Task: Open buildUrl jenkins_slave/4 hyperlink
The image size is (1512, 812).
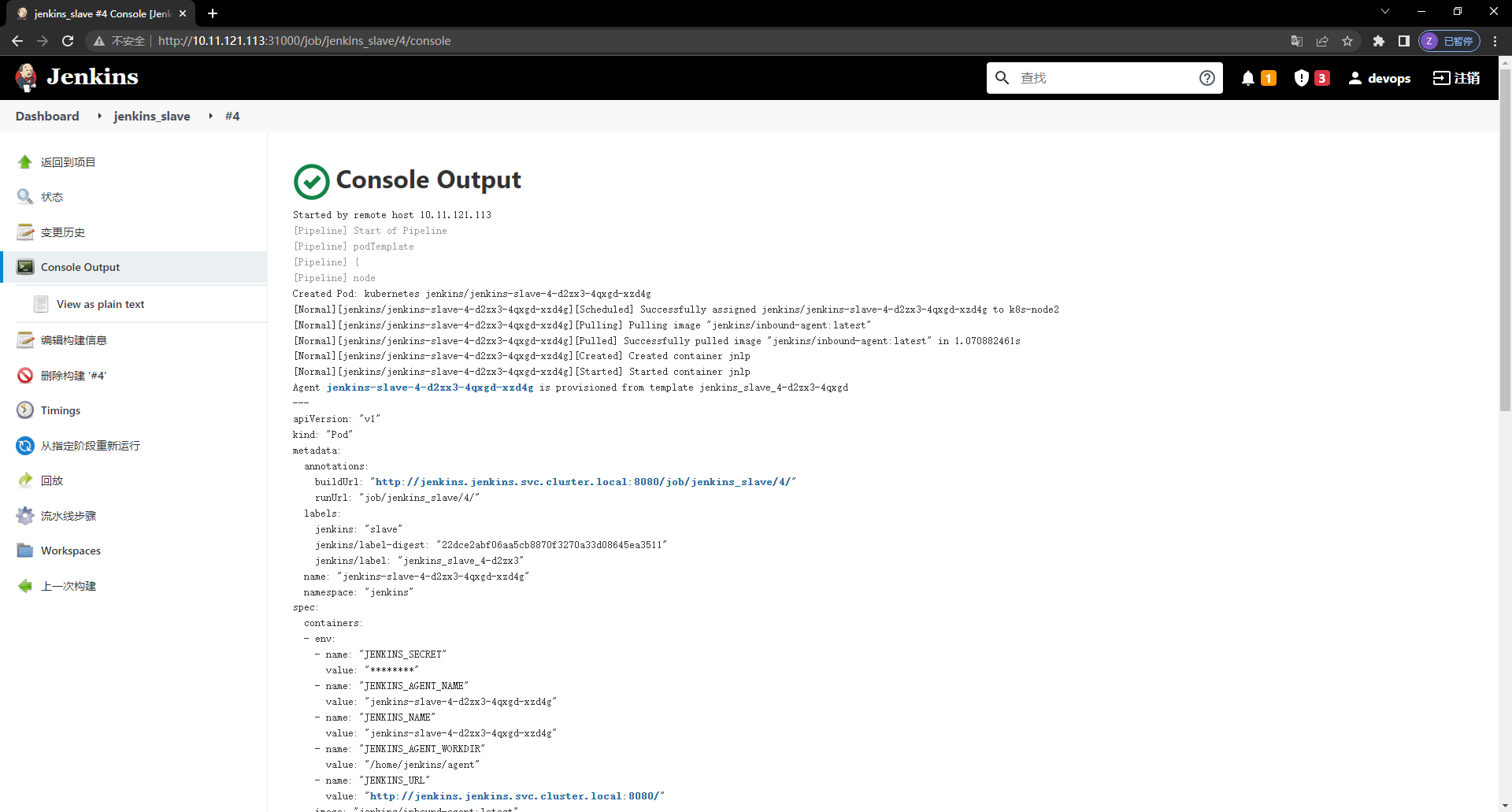Action: click(x=583, y=482)
